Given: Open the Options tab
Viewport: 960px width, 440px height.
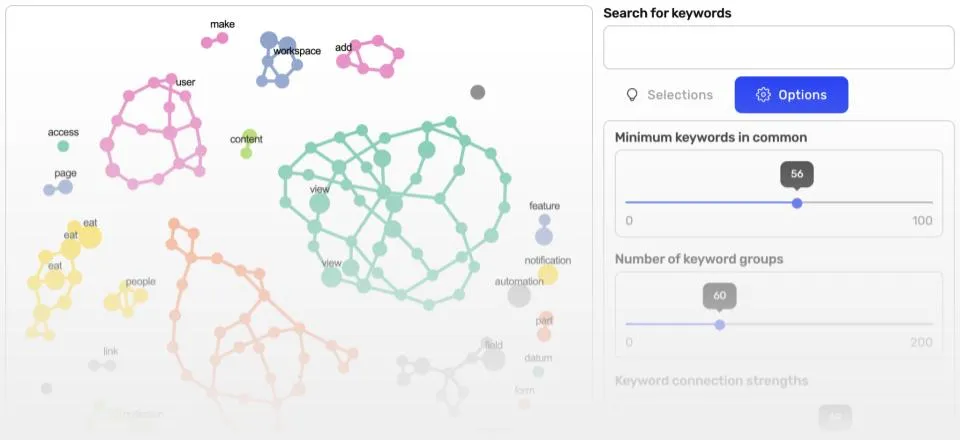Looking at the screenshot, I should tap(791, 95).
